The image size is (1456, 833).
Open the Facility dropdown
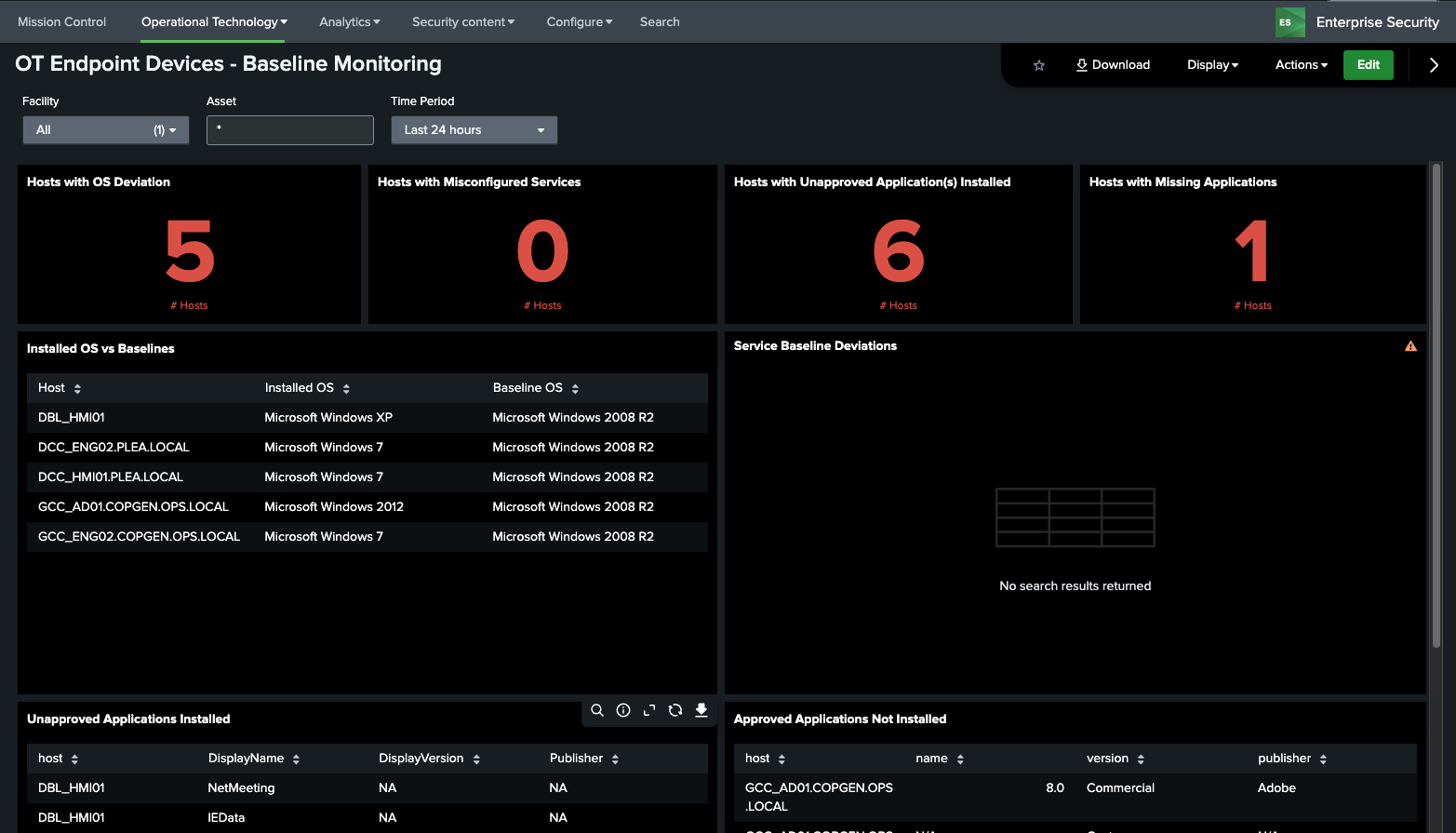[x=105, y=130]
